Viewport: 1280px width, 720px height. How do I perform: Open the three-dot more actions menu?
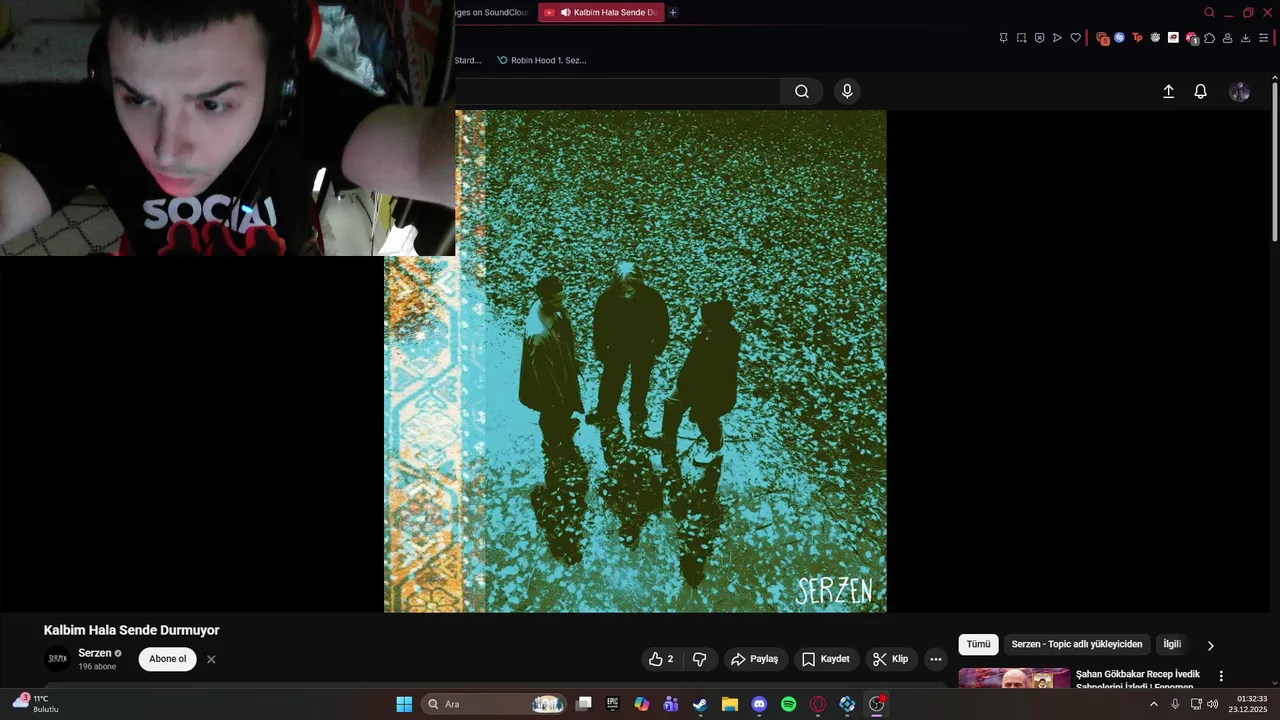click(936, 659)
